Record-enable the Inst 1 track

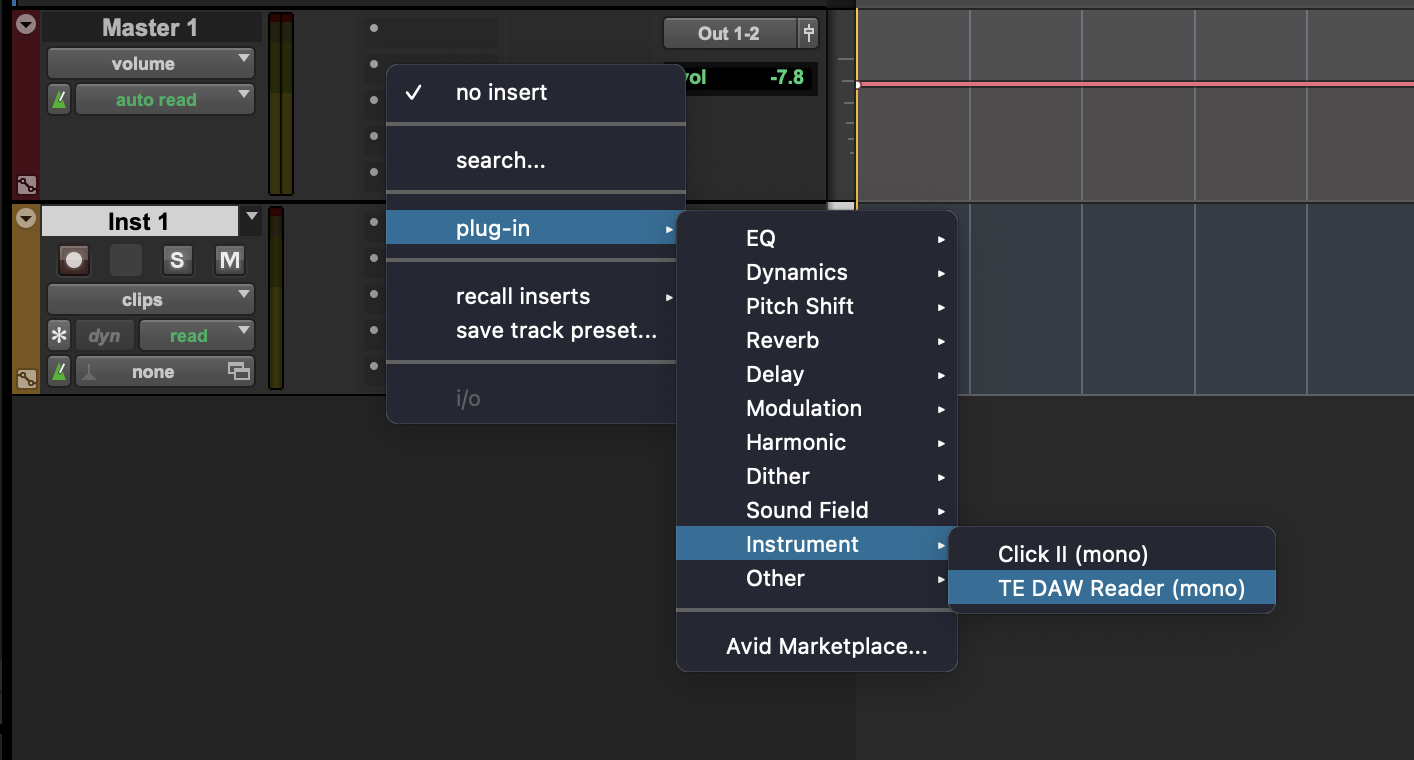click(x=74, y=261)
